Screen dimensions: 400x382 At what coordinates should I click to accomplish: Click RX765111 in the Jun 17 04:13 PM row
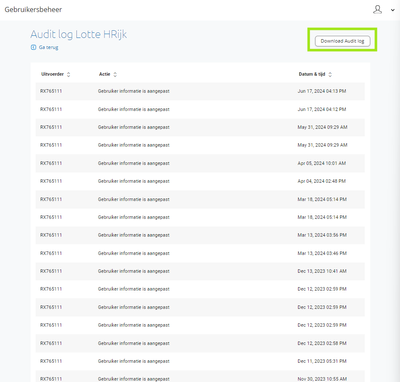click(51, 91)
